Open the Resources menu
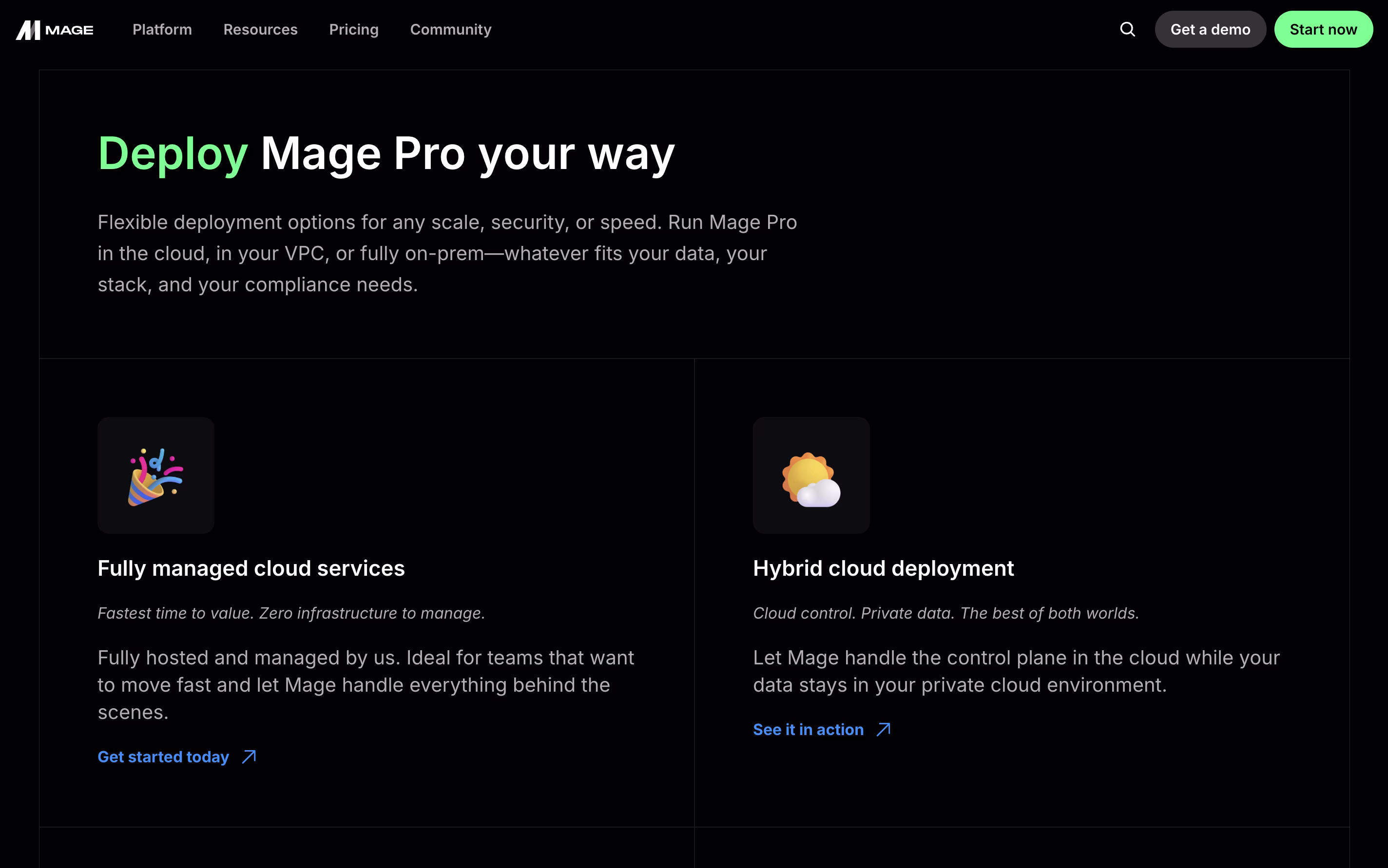 tap(260, 29)
